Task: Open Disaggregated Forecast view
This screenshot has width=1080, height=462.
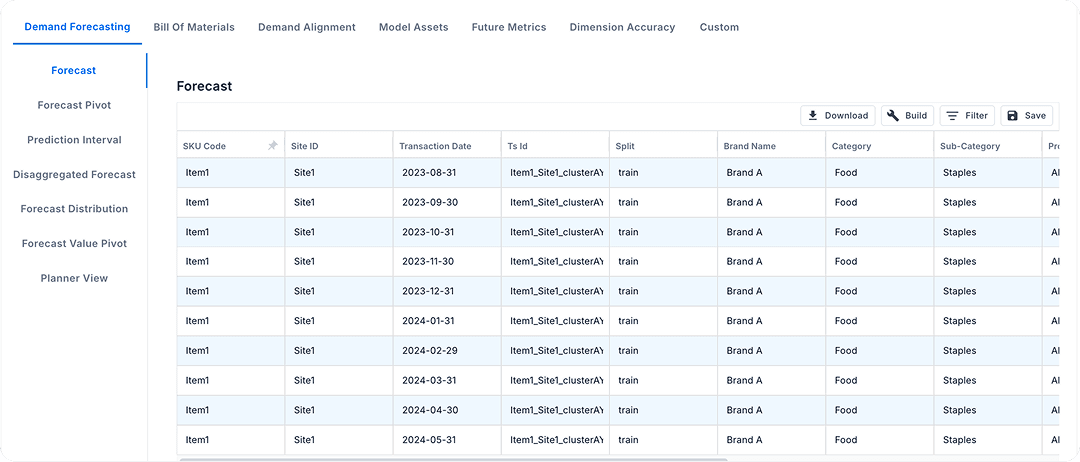Action: point(74,174)
